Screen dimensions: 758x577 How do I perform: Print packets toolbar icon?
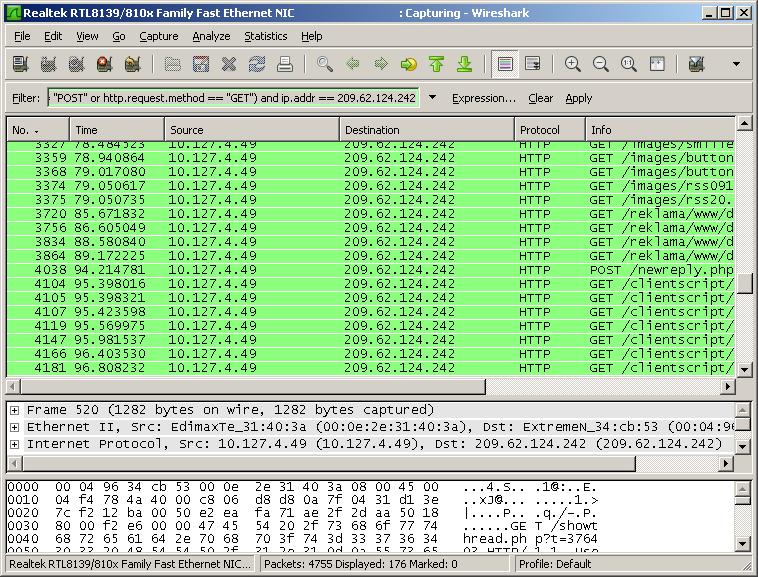click(285, 64)
